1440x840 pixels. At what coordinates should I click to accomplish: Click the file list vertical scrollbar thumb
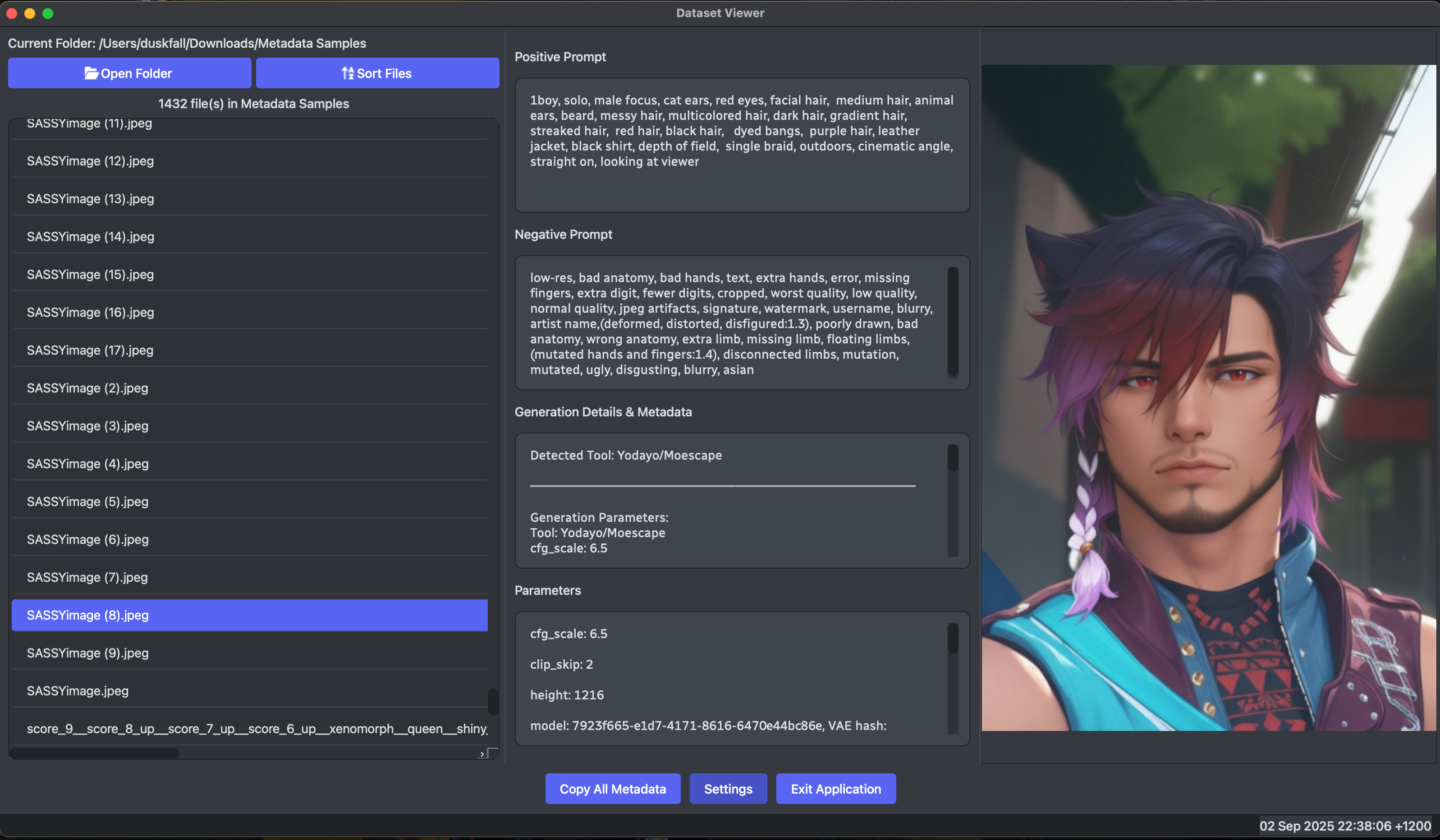tap(493, 701)
